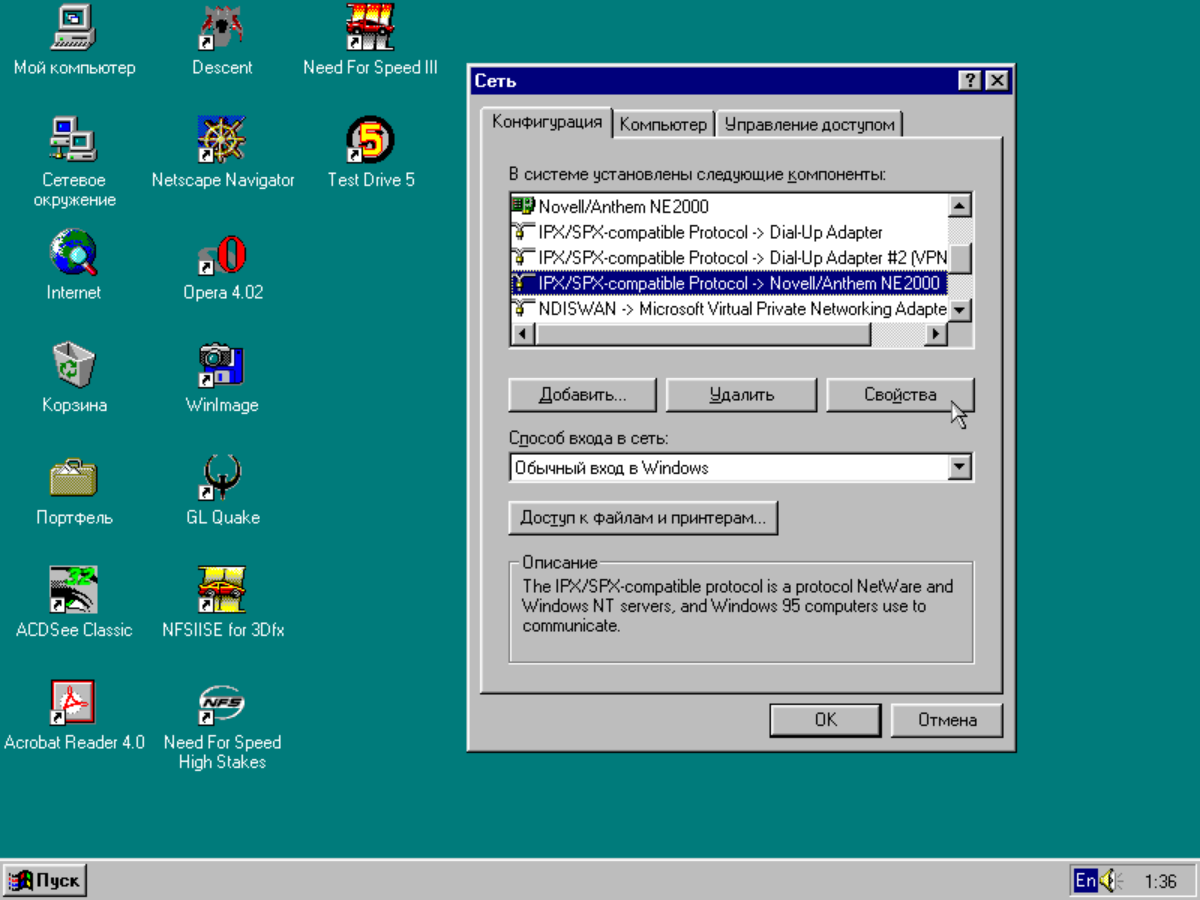Select Novell/Anthem NE2000 adapter in list
The height and width of the screenshot is (900, 1200).
(623, 207)
